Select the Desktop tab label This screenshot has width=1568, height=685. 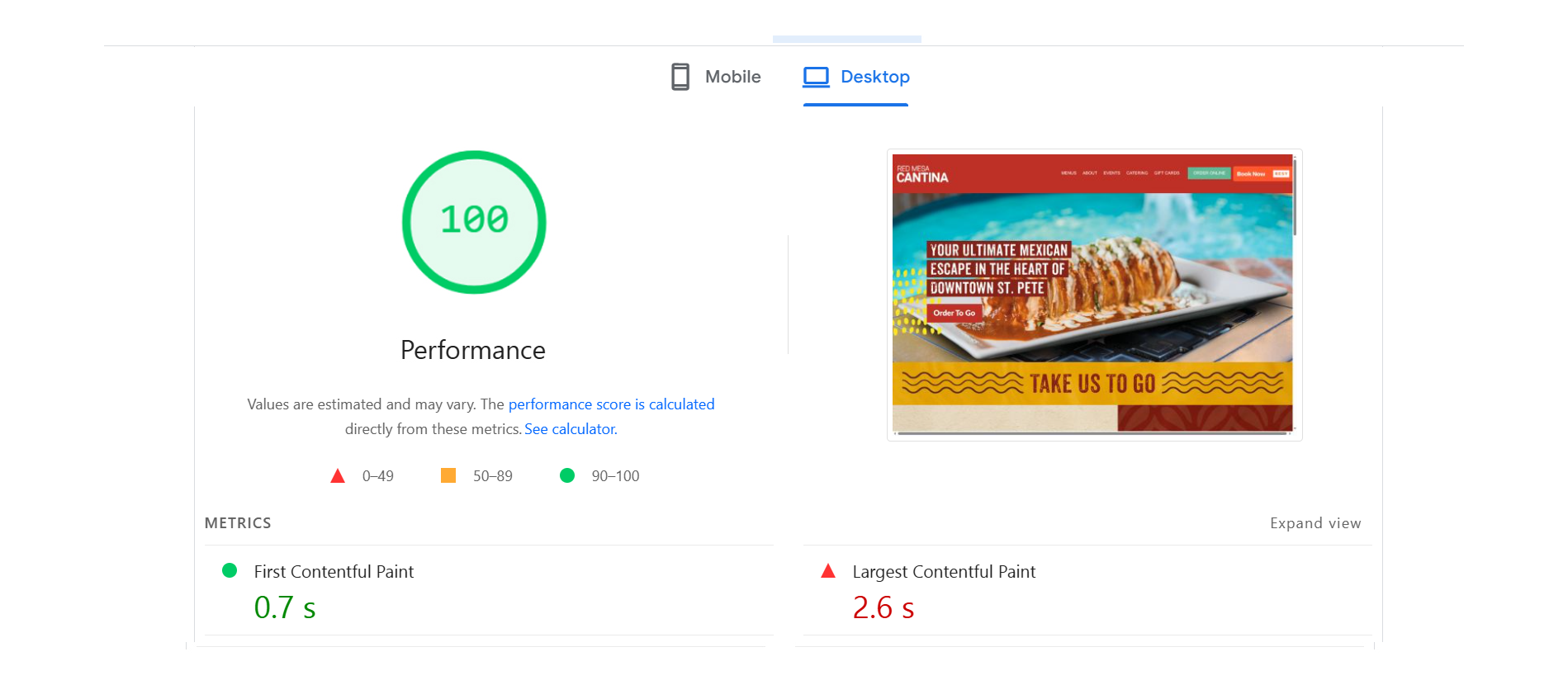click(874, 77)
